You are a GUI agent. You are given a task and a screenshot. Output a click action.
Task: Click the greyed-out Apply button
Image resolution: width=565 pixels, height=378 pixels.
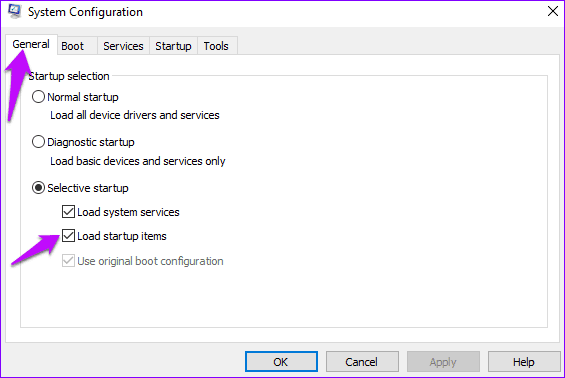(x=443, y=361)
